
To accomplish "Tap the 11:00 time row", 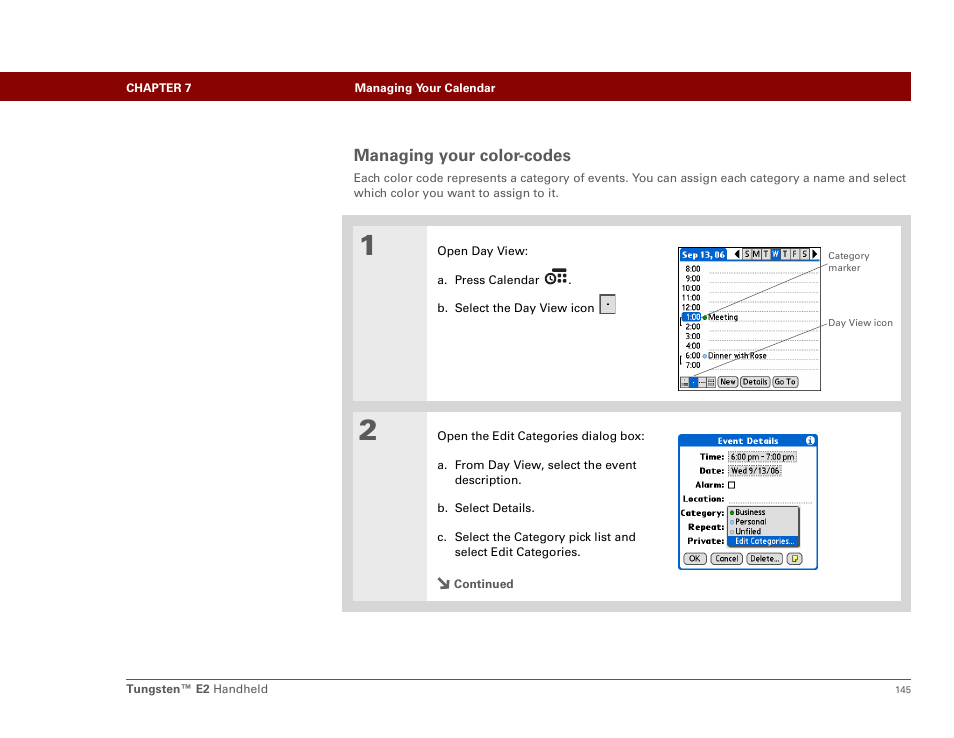I will (x=750, y=298).
